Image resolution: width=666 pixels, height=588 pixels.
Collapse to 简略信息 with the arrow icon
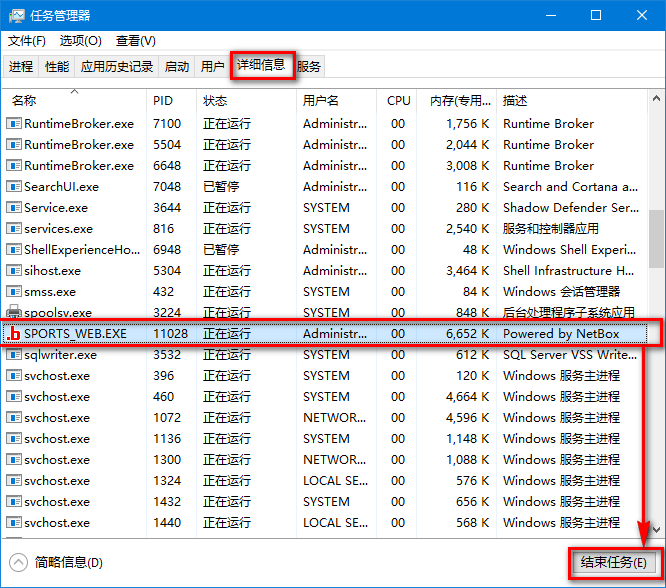[x=18, y=563]
